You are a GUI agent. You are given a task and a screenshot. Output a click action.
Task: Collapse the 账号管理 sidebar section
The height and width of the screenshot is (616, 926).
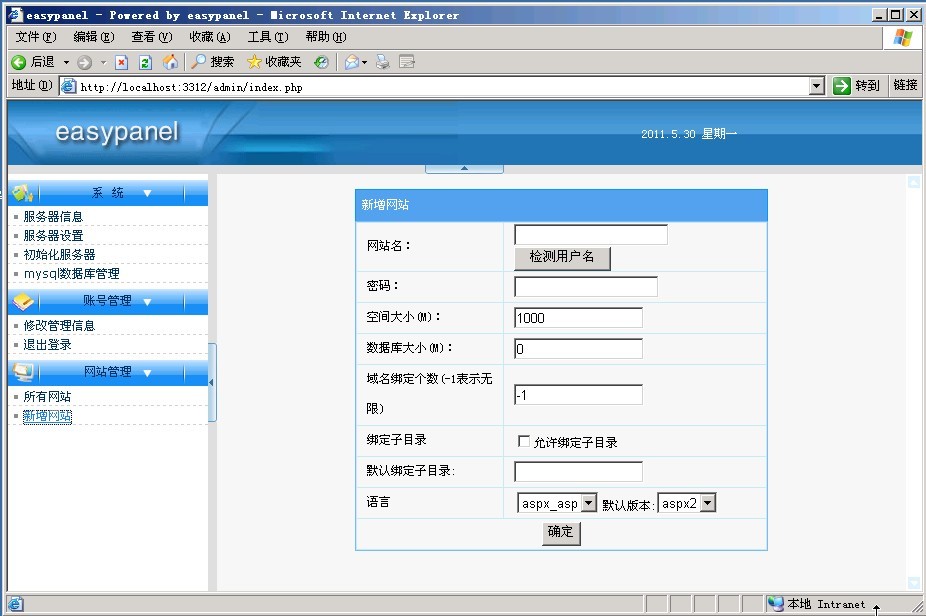pyautogui.click(x=147, y=302)
